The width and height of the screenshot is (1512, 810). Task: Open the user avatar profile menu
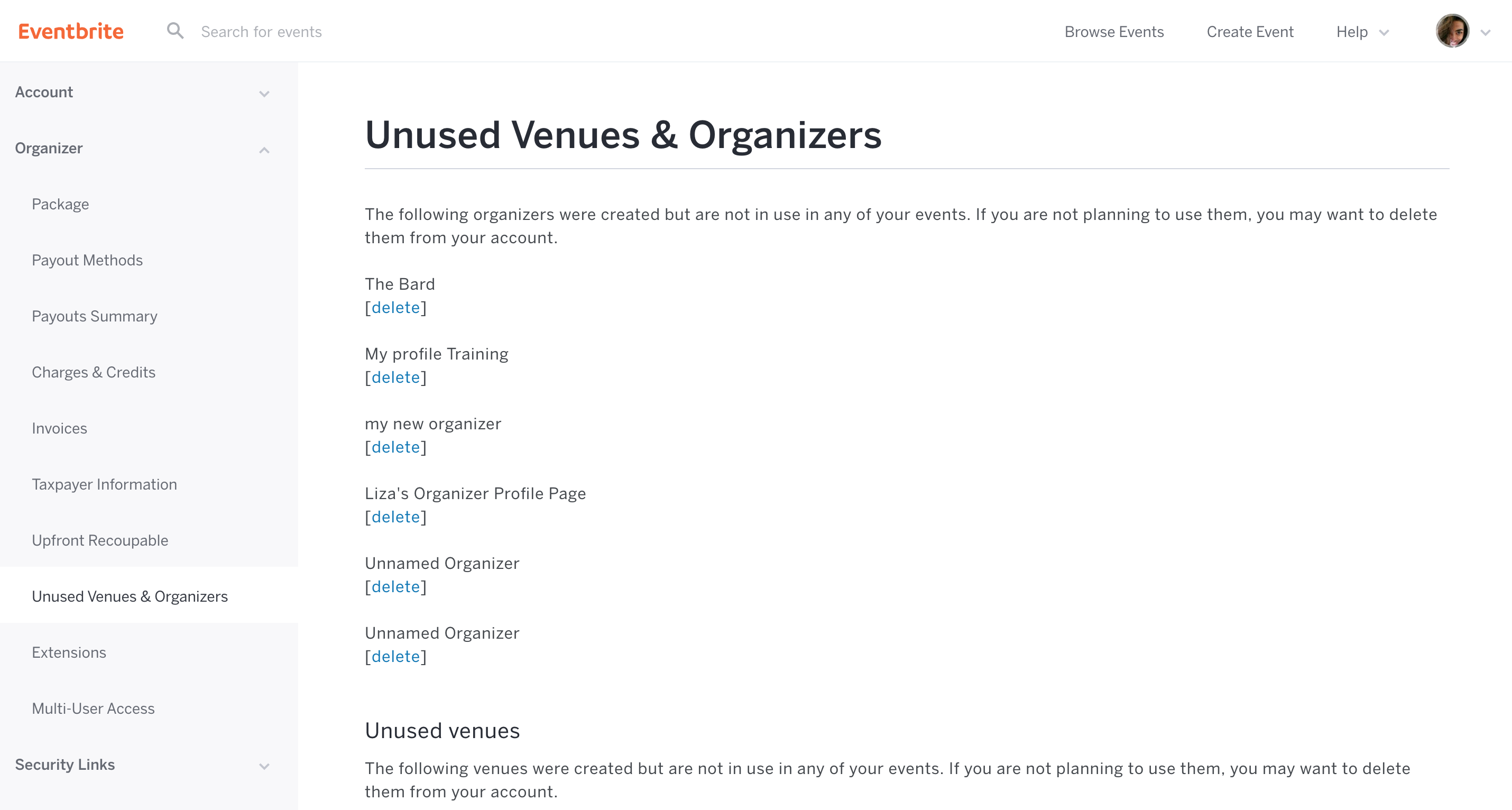click(x=1452, y=31)
